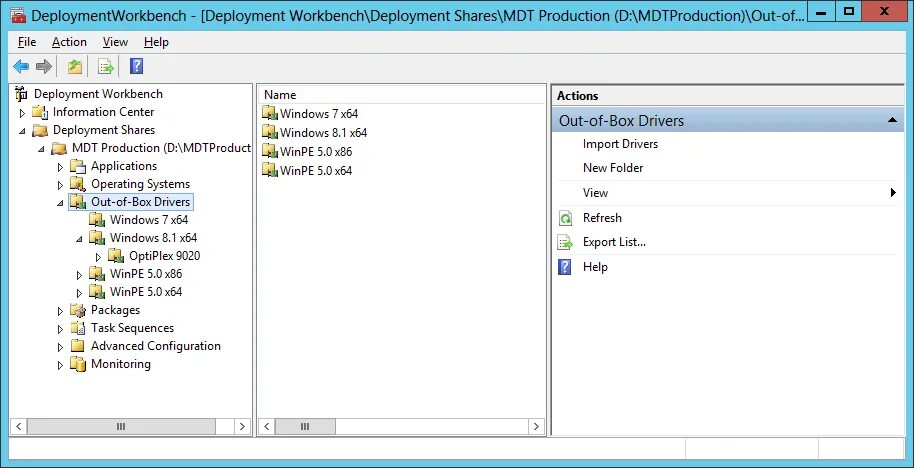Click the WinPE 5.0 x64 folder icon in list pane
Image resolution: width=914 pixels, height=468 pixels.
[x=269, y=170]
